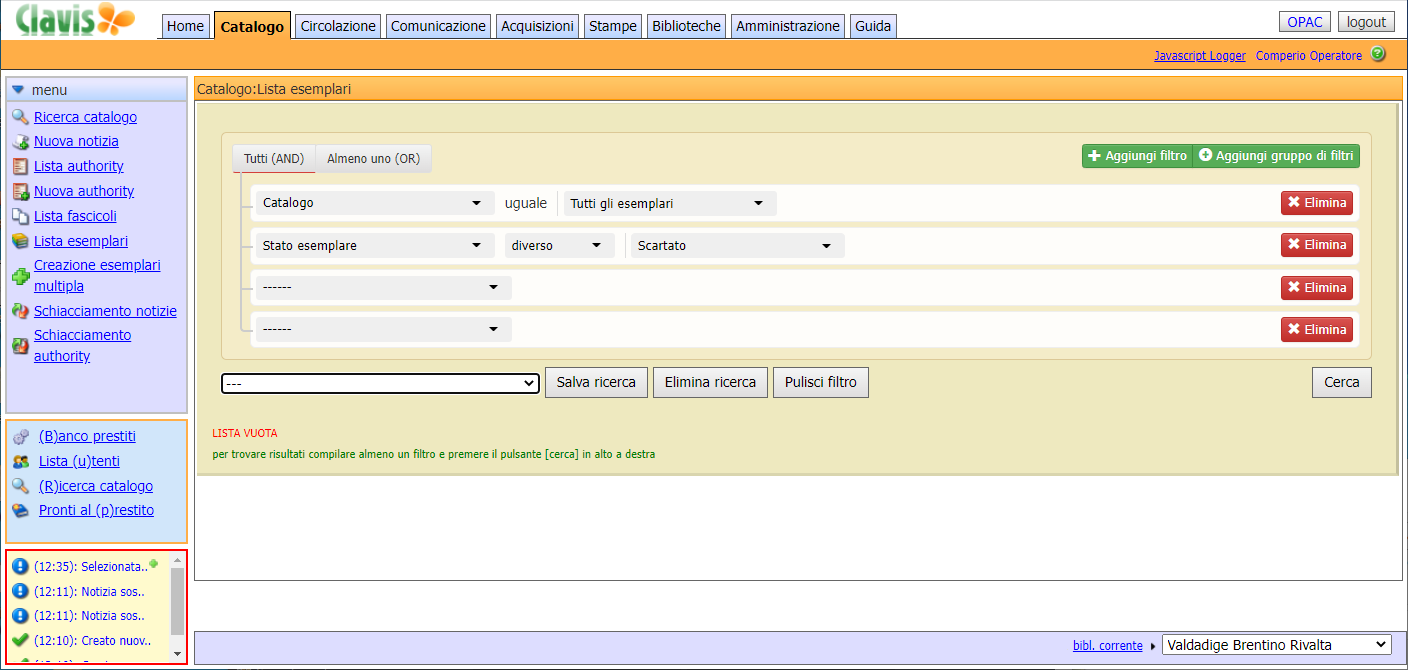This screenshot has width=1408, height=670.
Task: Click the Nuova notizia icon in menu
Action: point(20,142)
